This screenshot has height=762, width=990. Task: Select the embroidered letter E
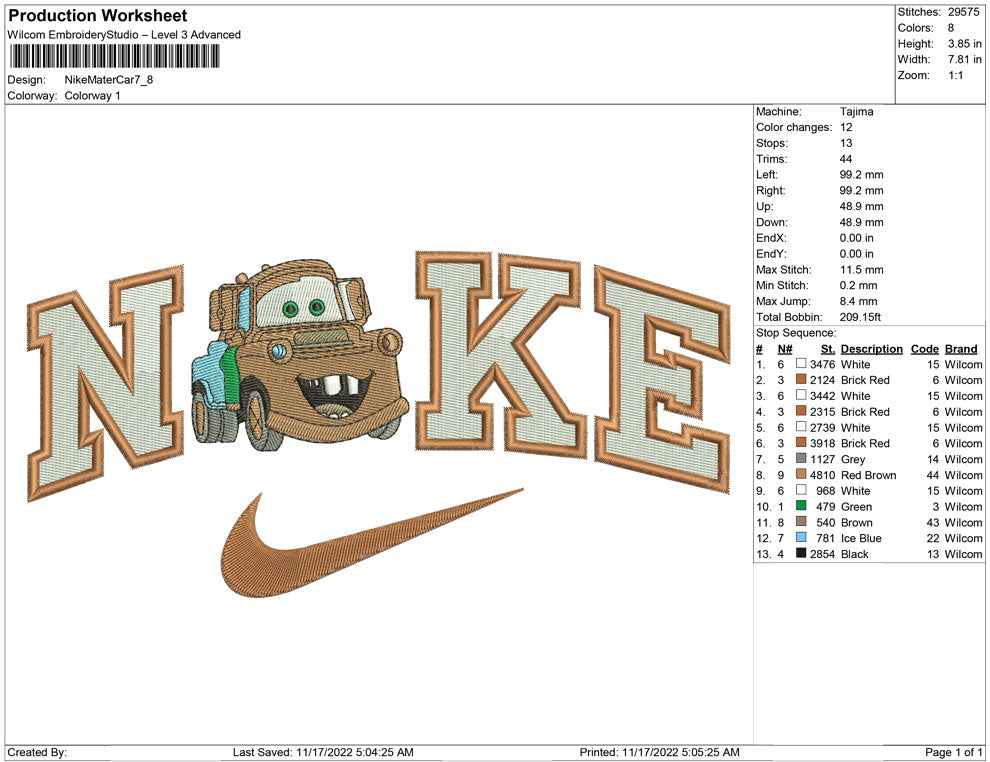660,370
